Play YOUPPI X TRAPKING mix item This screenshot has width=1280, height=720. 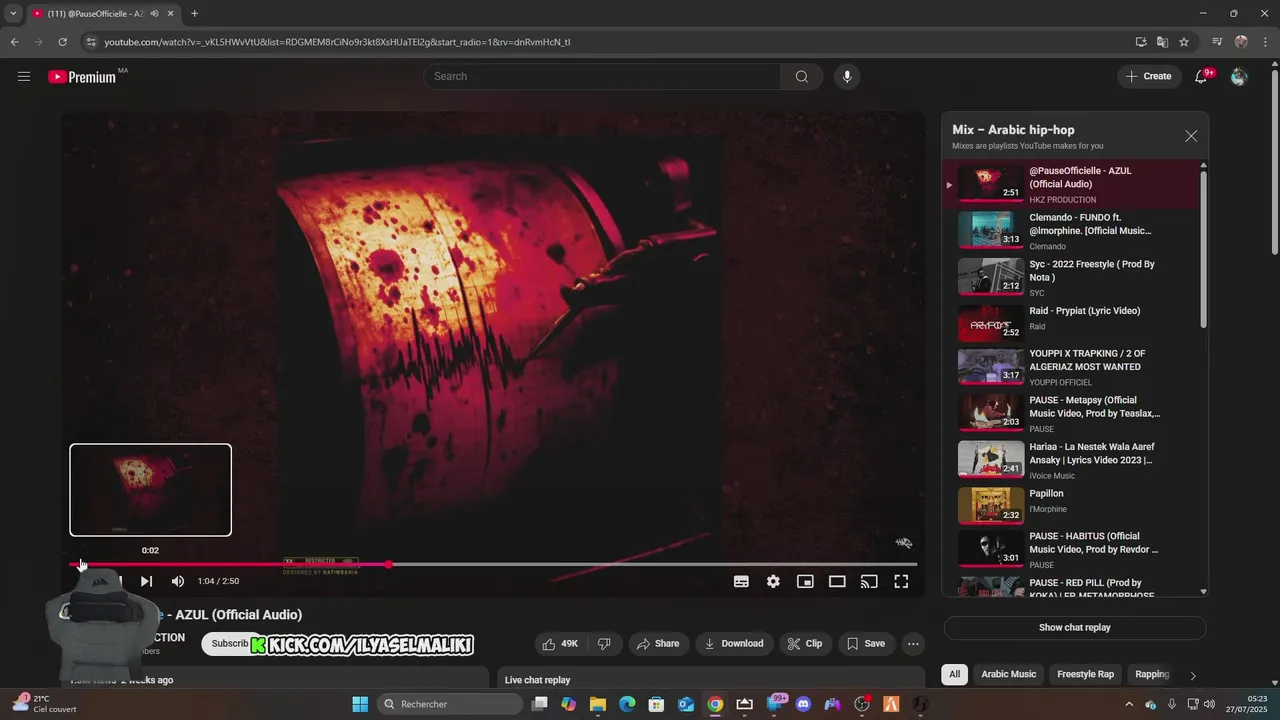pyautogui.click(x=1074, y=367)
